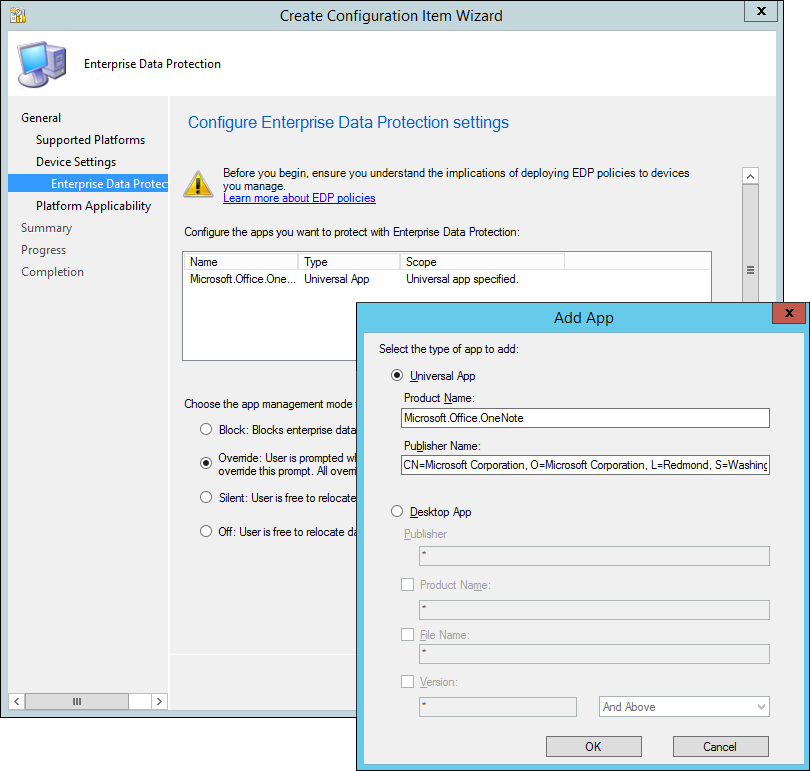Open the Learn more about EDP policies link
Viewport: 810px width, 771px height.
pyautogui.click(x=299, y=198)
